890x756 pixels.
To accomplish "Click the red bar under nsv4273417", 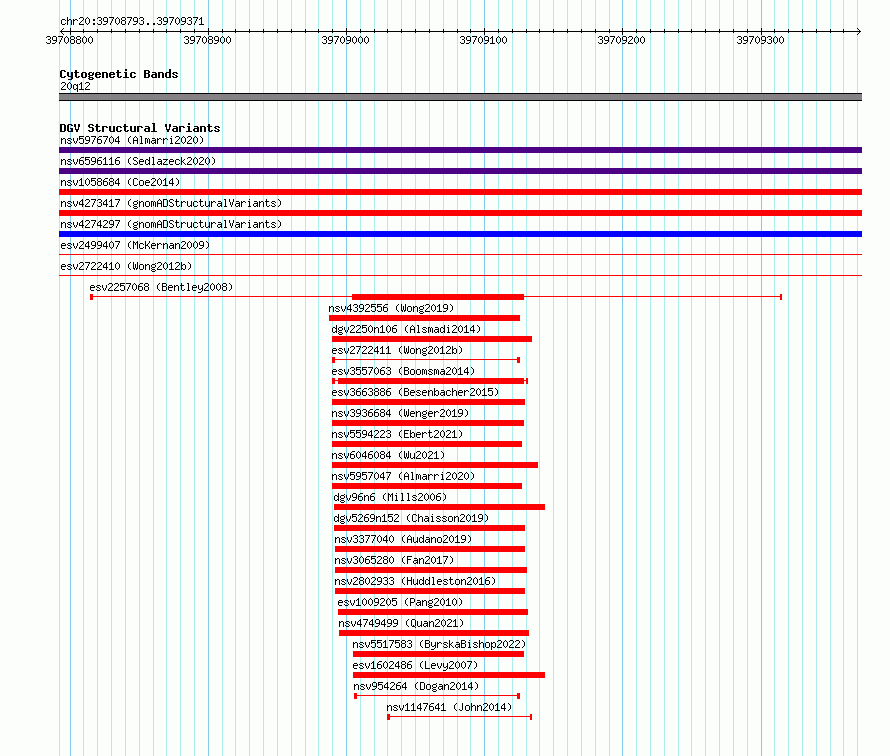I will (460, 213).
